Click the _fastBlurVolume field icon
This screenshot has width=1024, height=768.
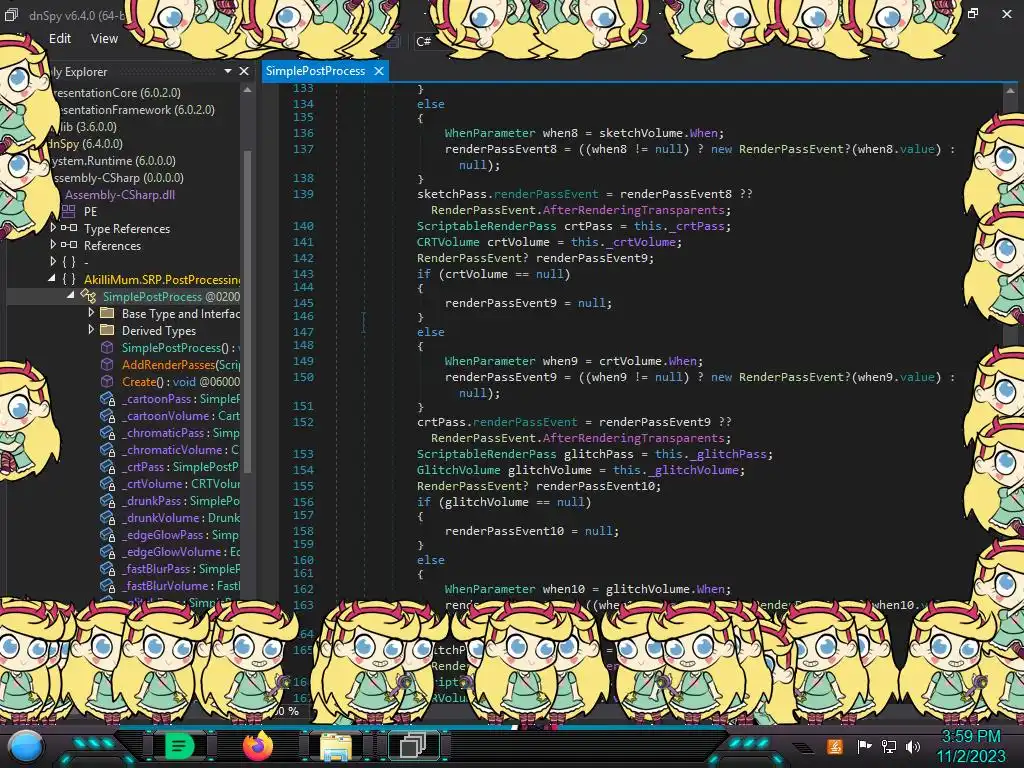click(x=107, y=586)
